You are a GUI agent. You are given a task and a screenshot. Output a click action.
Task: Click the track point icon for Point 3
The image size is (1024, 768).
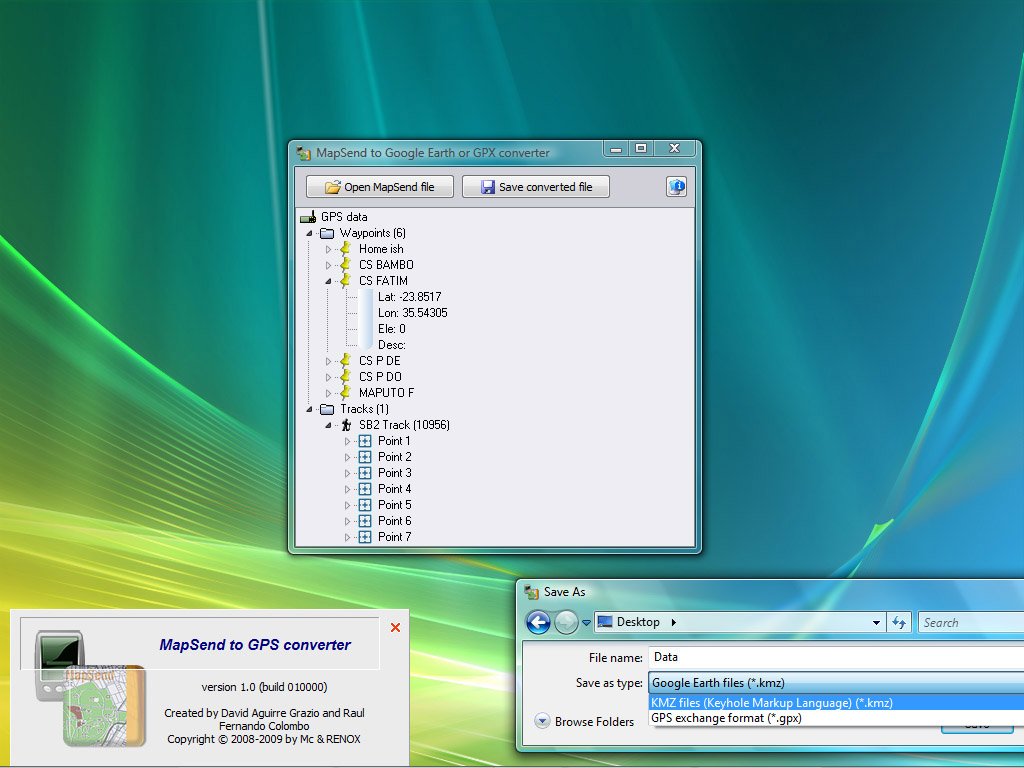coord(365,473)
